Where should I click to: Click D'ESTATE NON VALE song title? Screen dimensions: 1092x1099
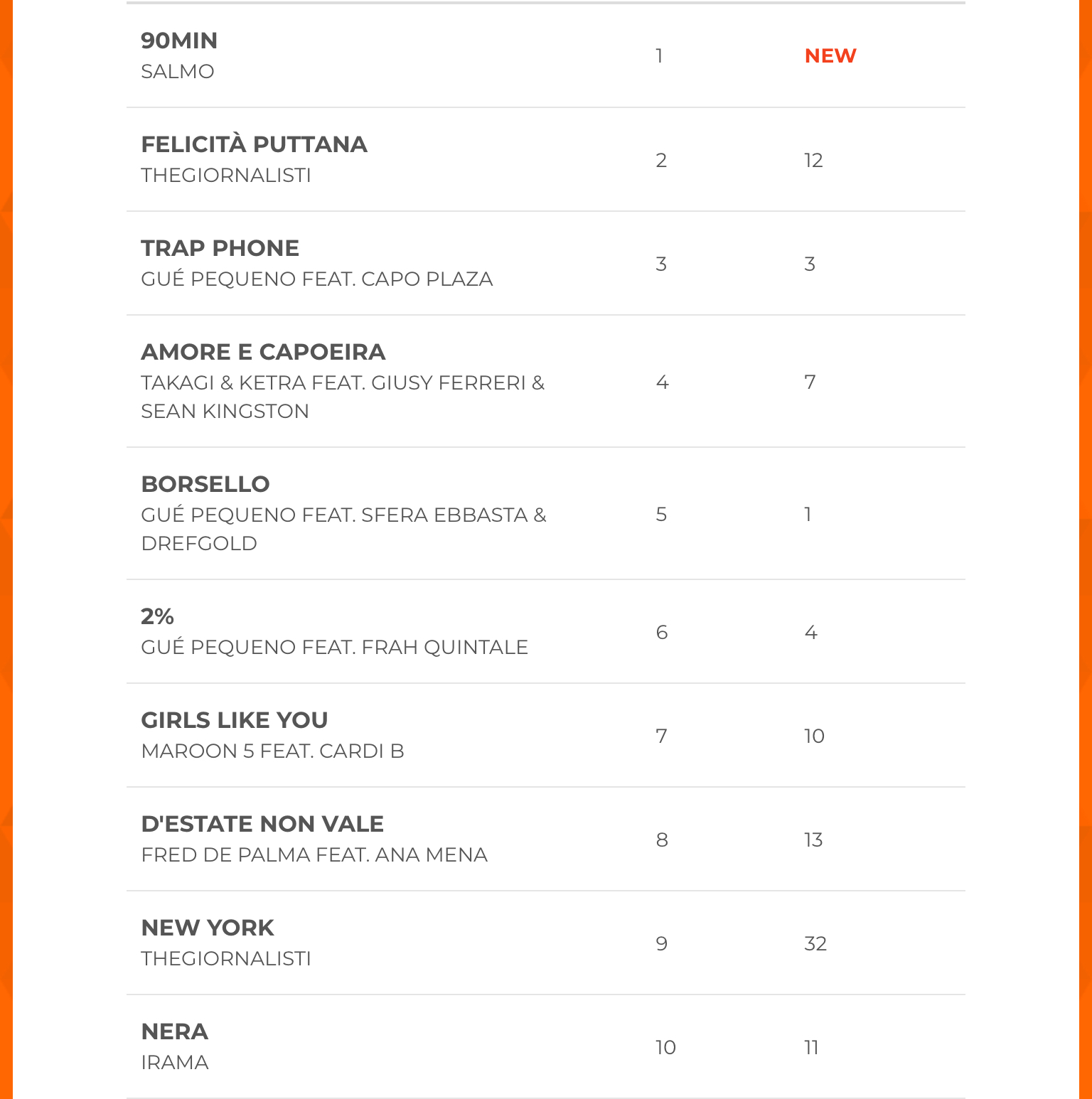tap(262, 824)
